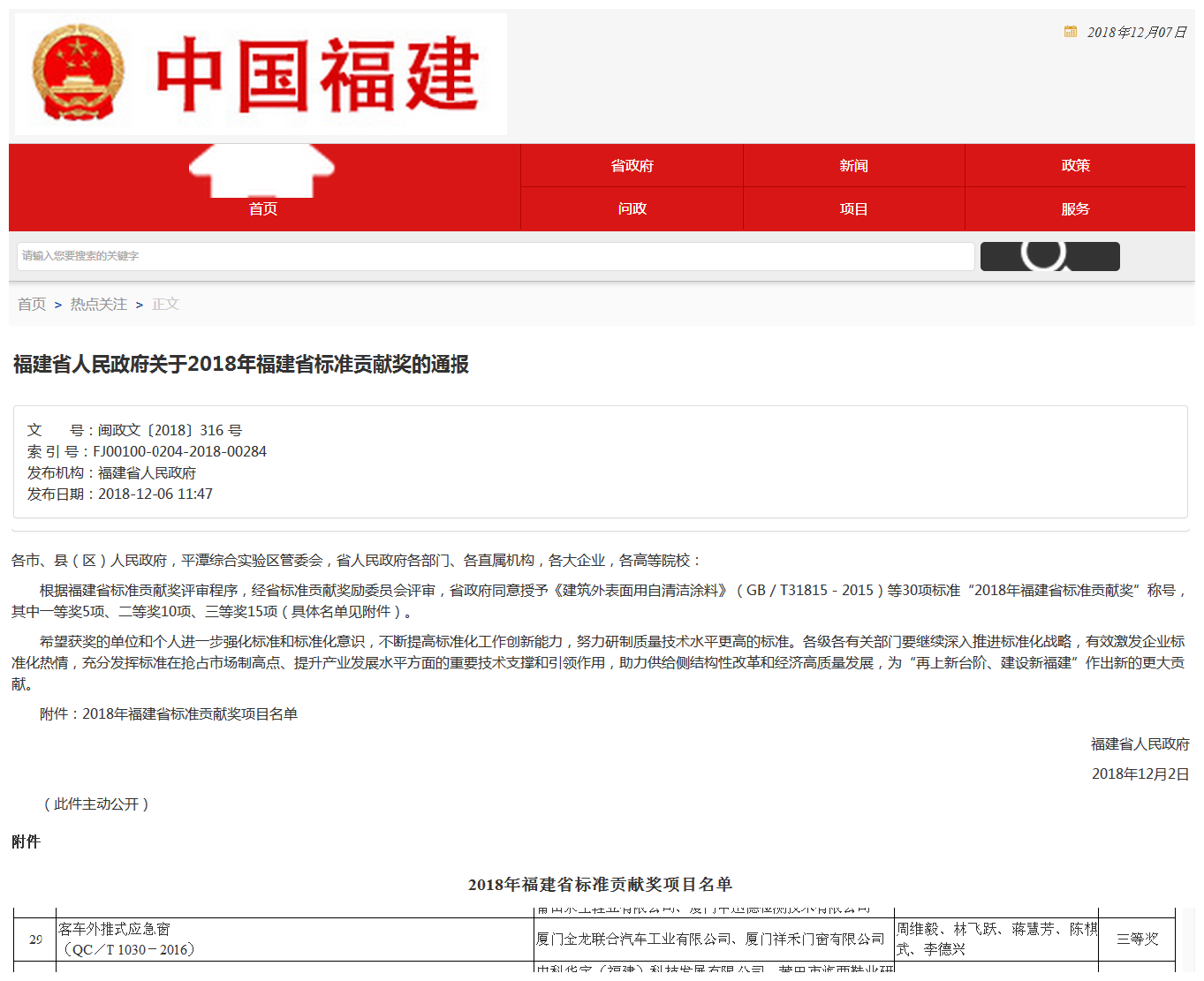Open the 省政府 menu item
The width and height of the screenshot is (1204, 981).
click(x=632, y=165)
